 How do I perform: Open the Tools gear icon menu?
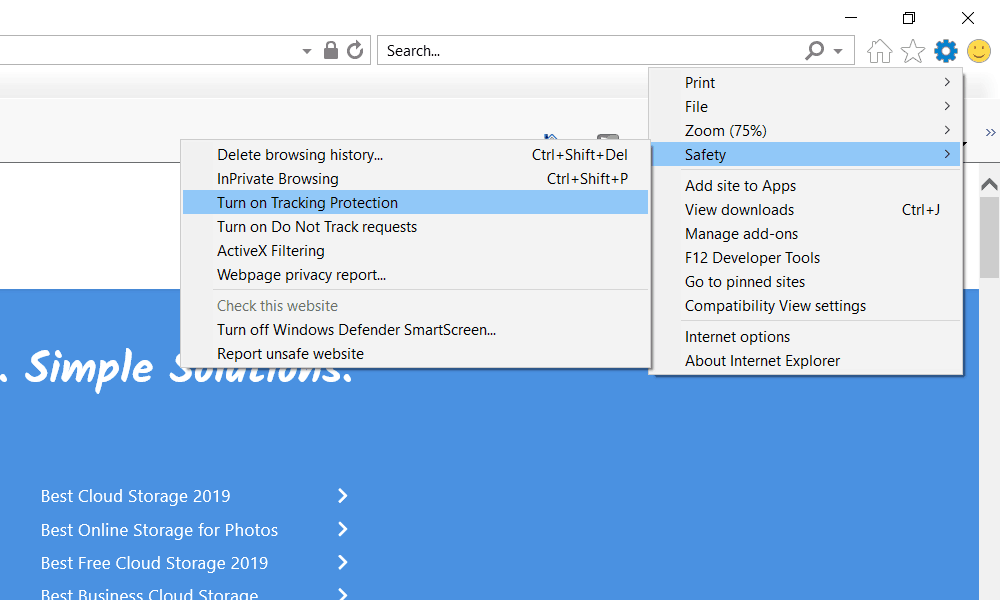pos(945,51)
